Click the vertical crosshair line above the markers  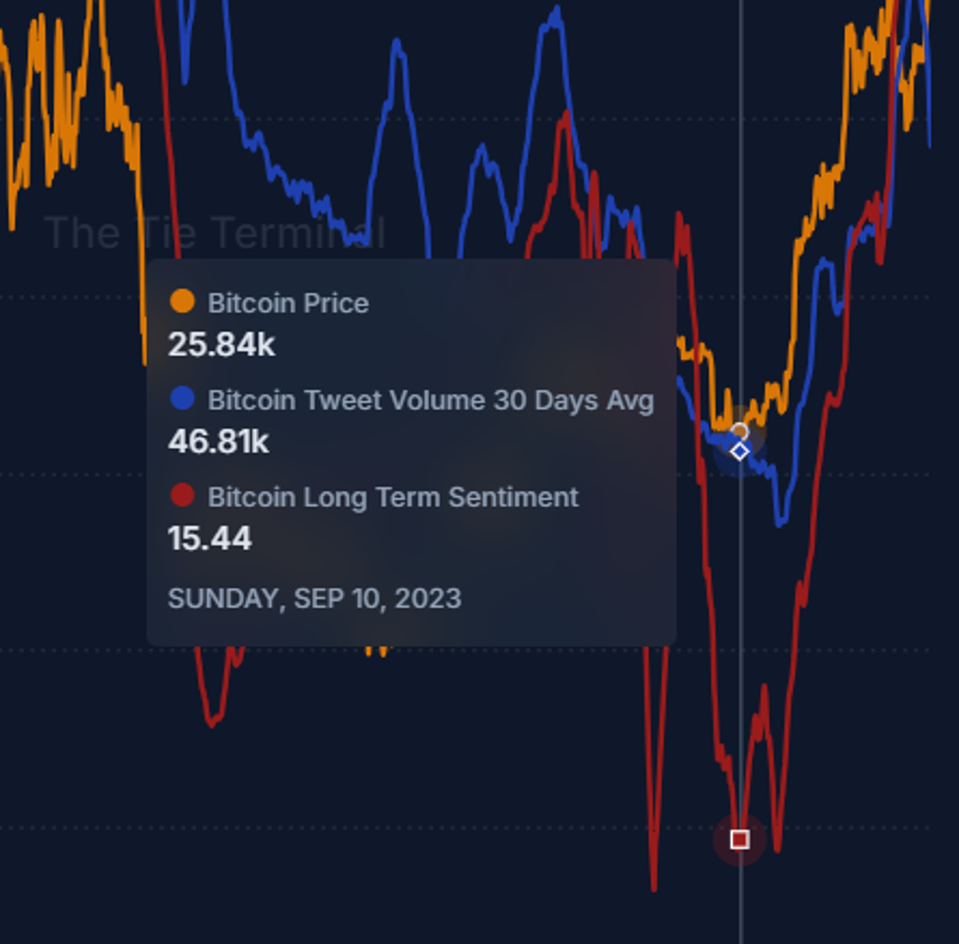[x=740, y=200]
